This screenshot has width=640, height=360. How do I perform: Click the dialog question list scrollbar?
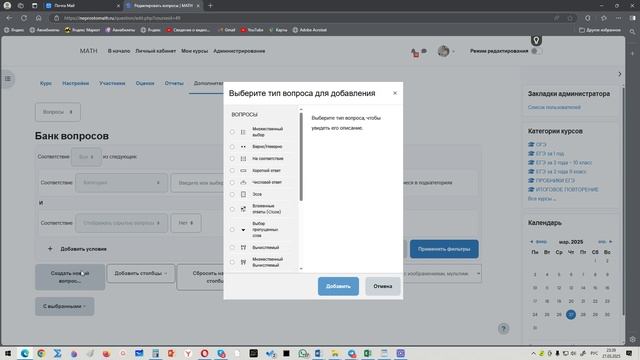pyautogui.click(x=301, y=157)
